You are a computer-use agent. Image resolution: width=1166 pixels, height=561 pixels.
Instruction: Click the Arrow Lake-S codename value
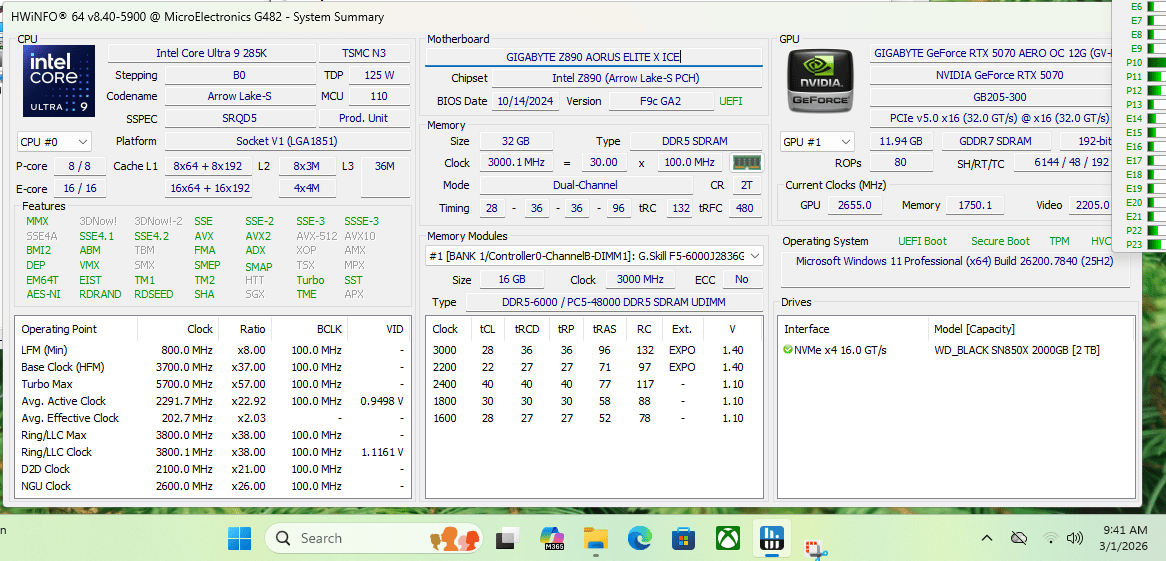click(239, 97)
